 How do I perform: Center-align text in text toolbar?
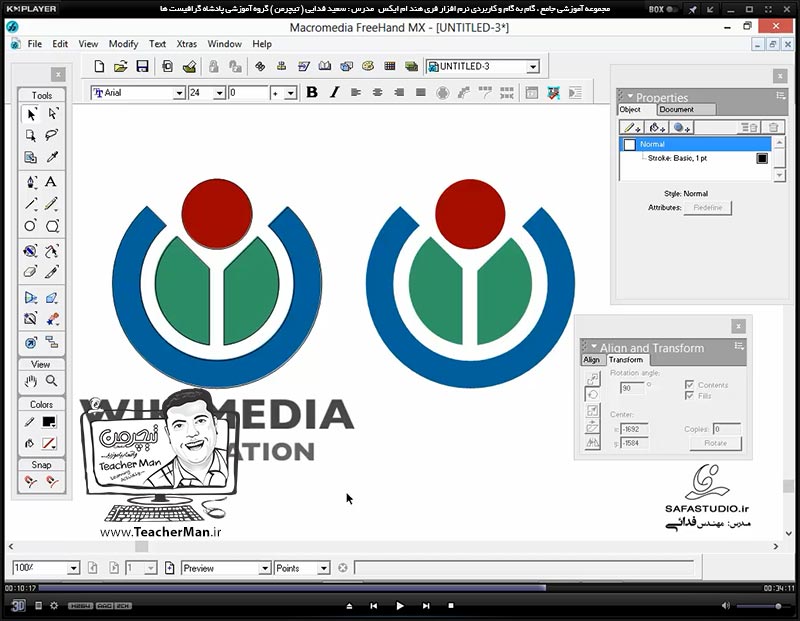(x=378, y=92)
